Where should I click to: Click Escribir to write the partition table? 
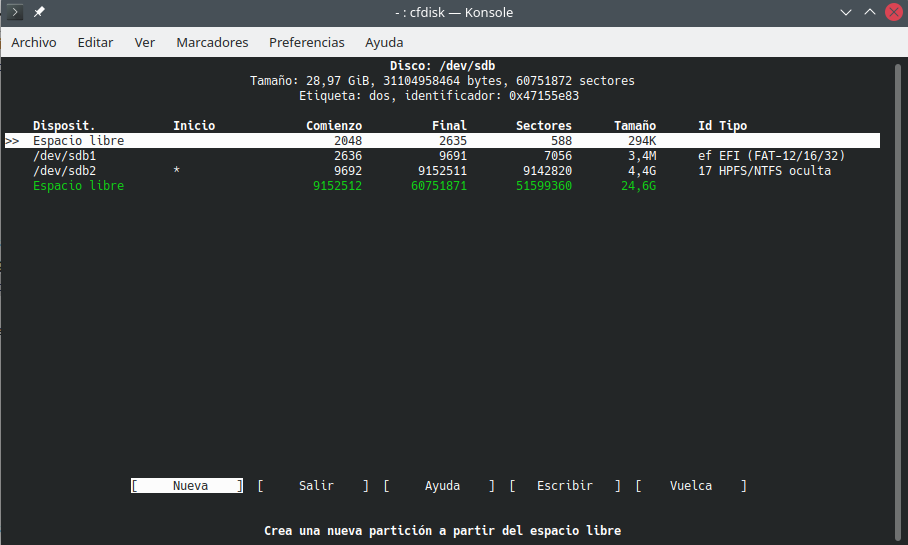click(x=565, y=486)
